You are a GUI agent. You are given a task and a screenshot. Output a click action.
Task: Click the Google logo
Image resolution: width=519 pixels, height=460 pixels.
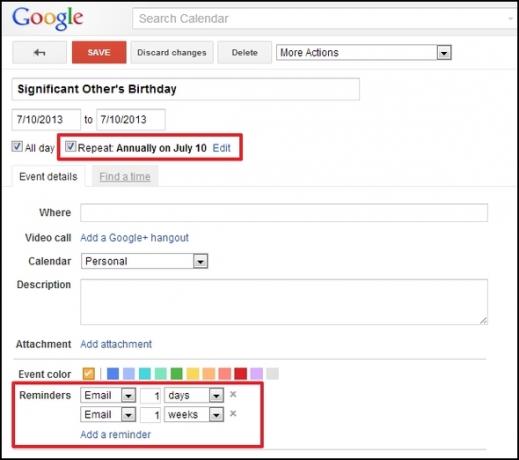[48, 19]
